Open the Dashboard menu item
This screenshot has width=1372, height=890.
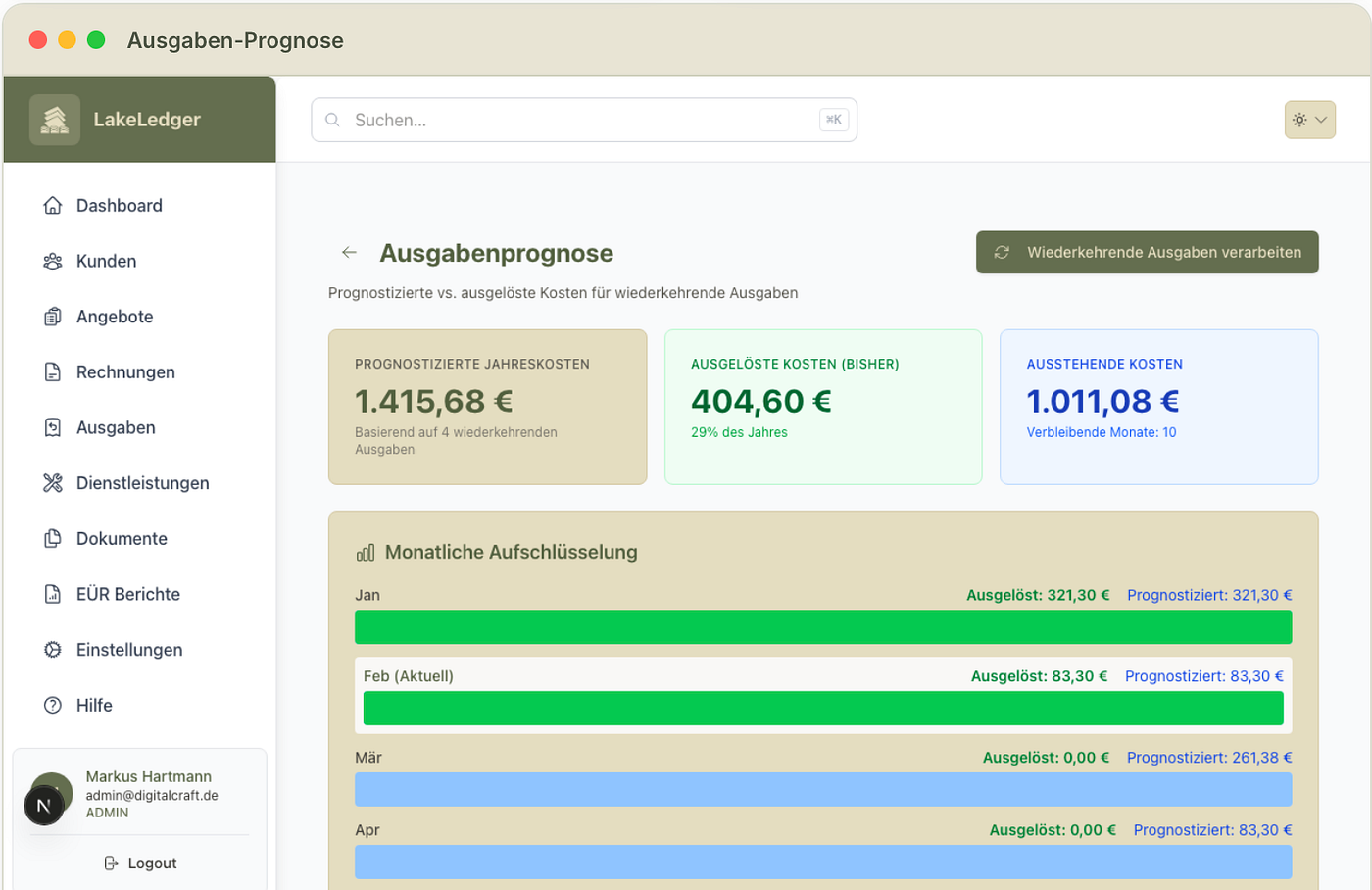(140, 205)
